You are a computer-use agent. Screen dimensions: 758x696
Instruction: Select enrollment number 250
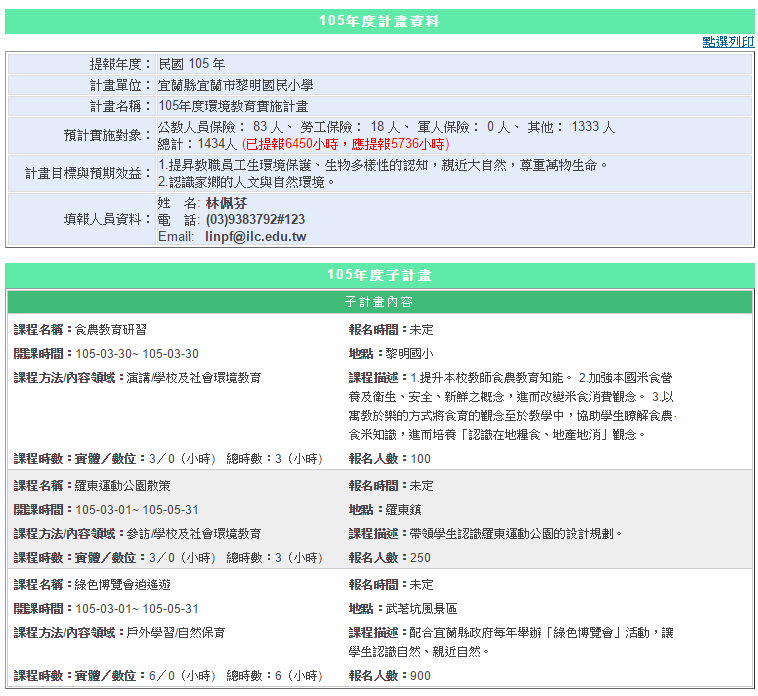click(421, 558)
